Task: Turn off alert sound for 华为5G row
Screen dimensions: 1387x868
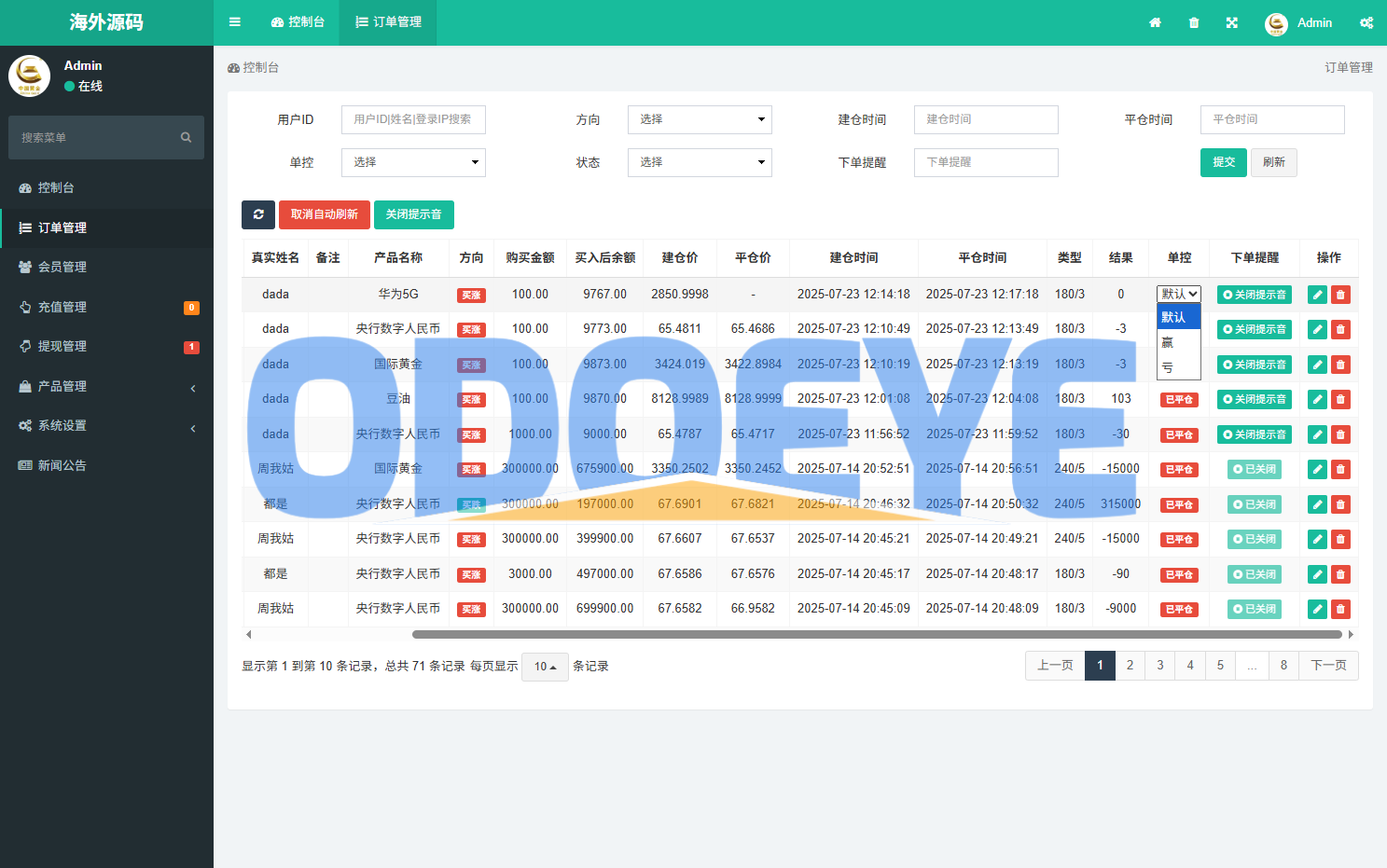Action: click(x=1255, y=295)
